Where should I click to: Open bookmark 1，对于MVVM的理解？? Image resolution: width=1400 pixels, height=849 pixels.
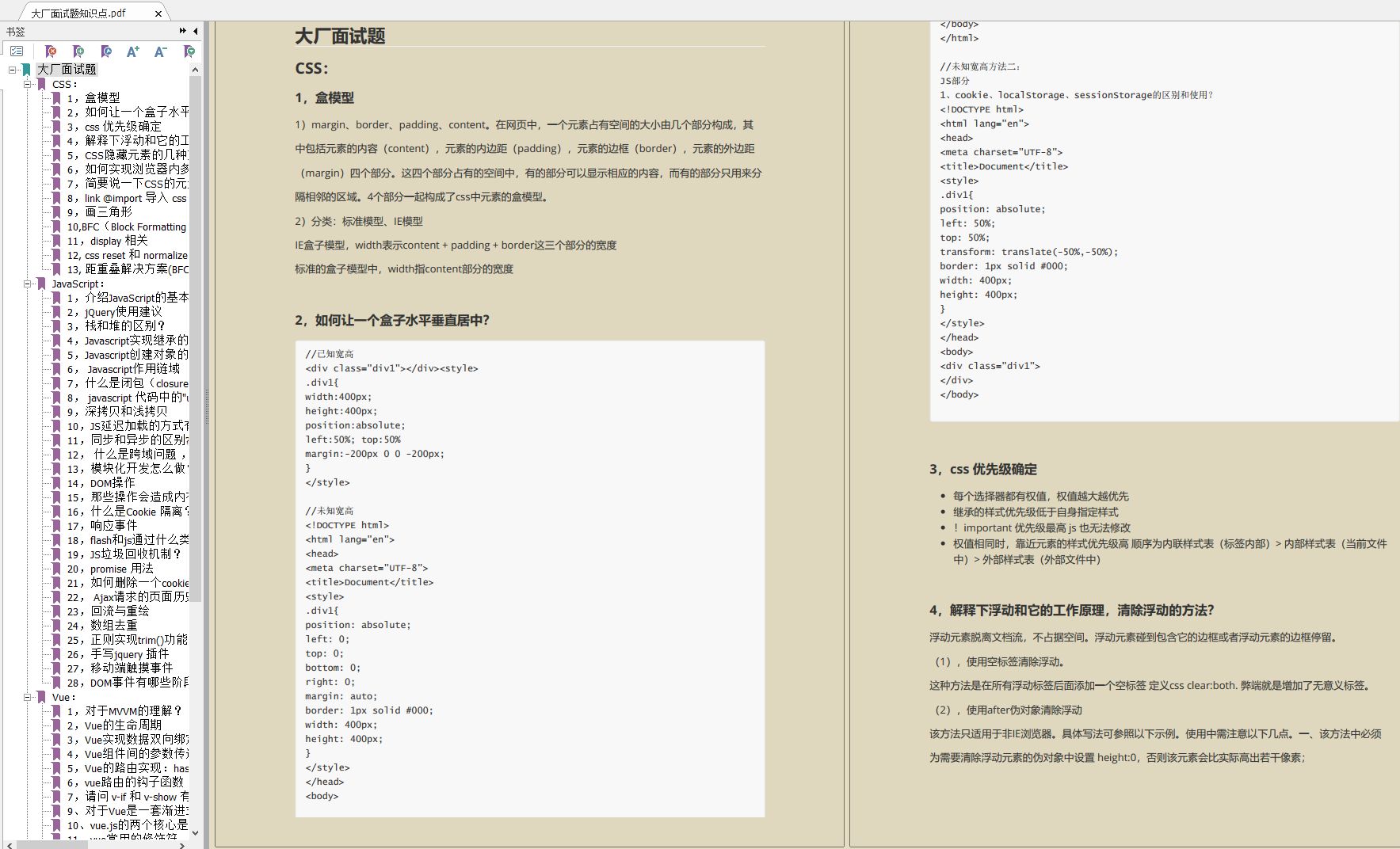click(124, 711)
